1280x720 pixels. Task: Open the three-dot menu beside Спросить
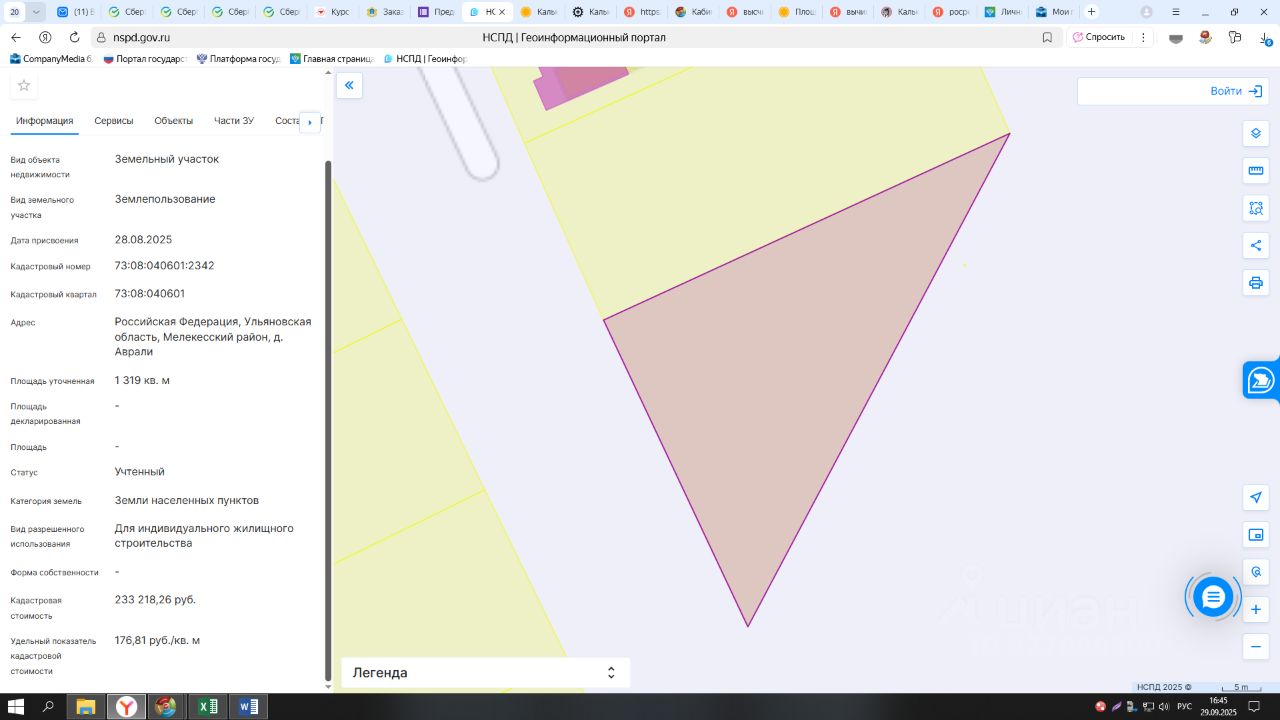1143,37
